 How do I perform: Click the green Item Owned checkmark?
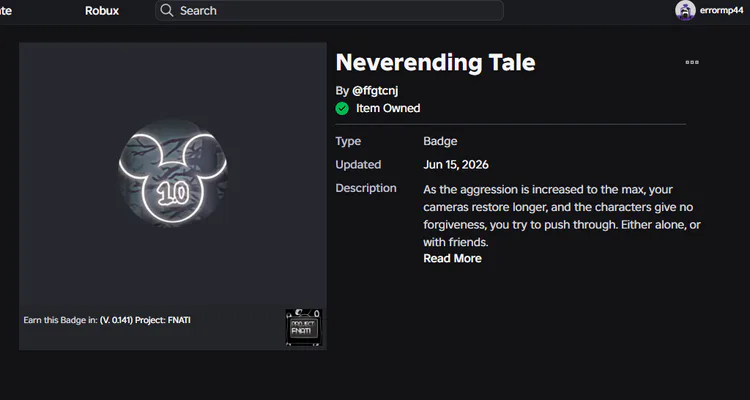(x=342, y=109)
